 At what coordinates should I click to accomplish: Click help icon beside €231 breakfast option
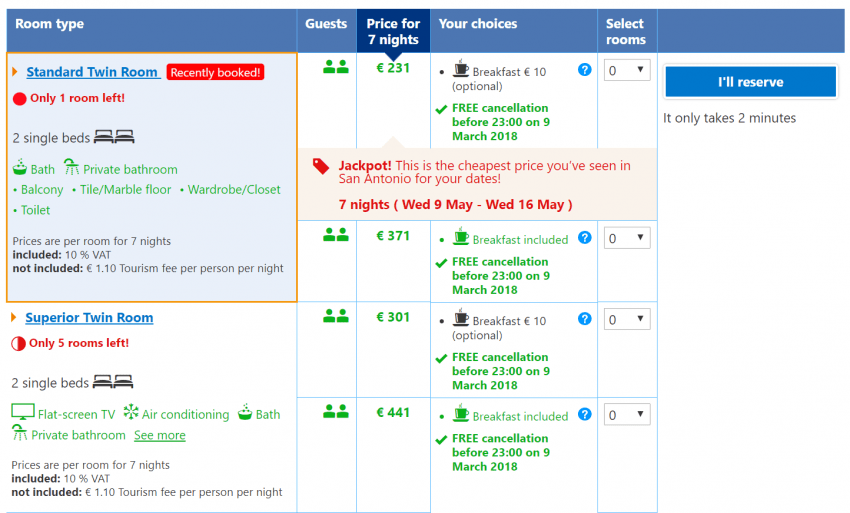pos(585,69)
